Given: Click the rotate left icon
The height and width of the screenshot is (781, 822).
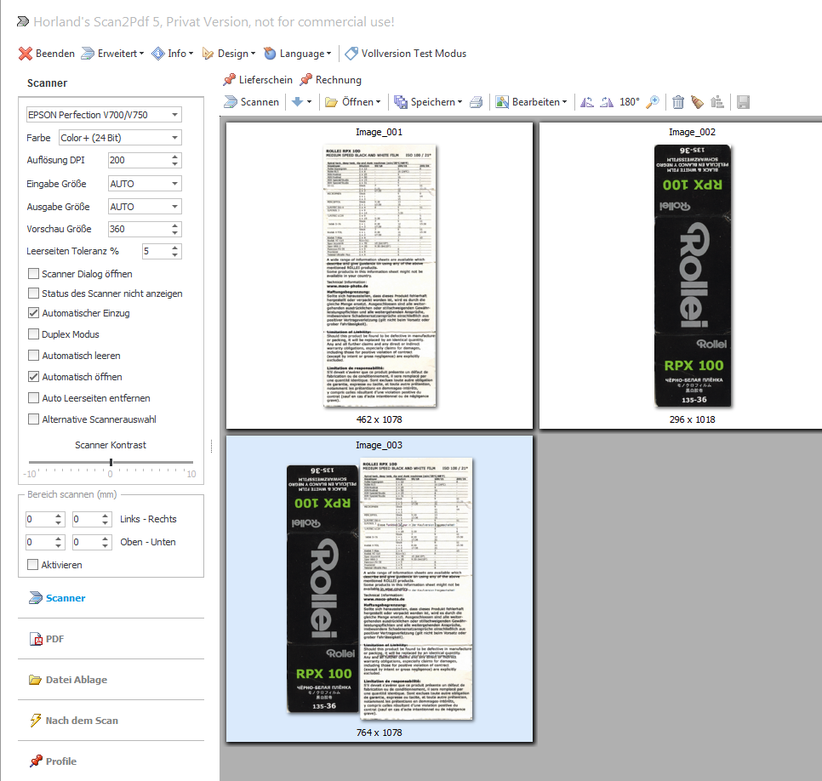Looking at the screenshot, I should tap(587, 102).
